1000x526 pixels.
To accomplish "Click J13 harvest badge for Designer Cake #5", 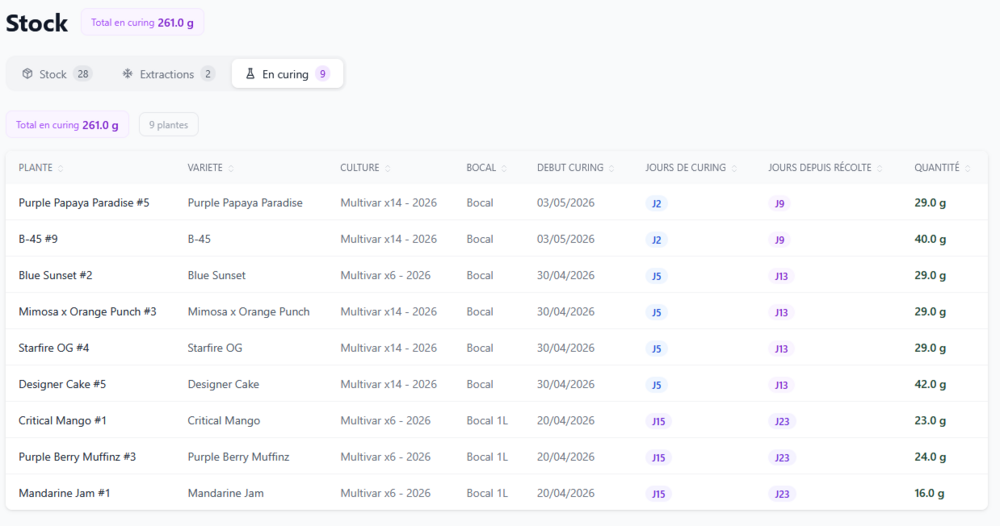I will click(781, 385).
